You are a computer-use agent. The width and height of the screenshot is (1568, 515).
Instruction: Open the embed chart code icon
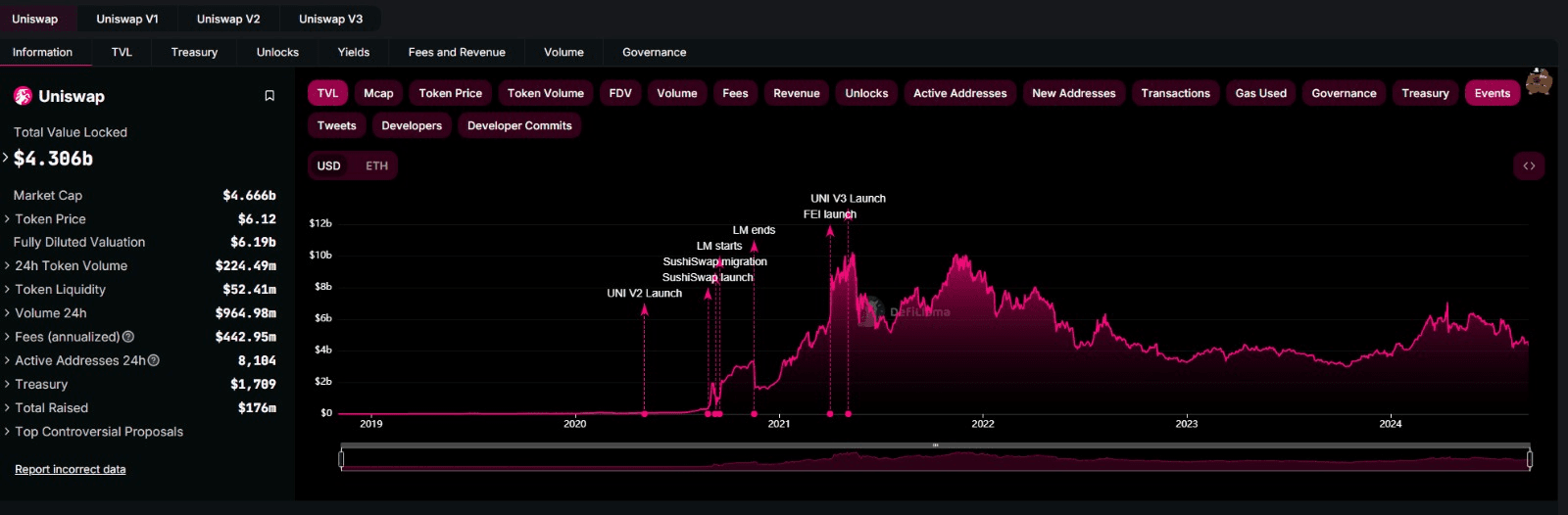click(1529, 166)
